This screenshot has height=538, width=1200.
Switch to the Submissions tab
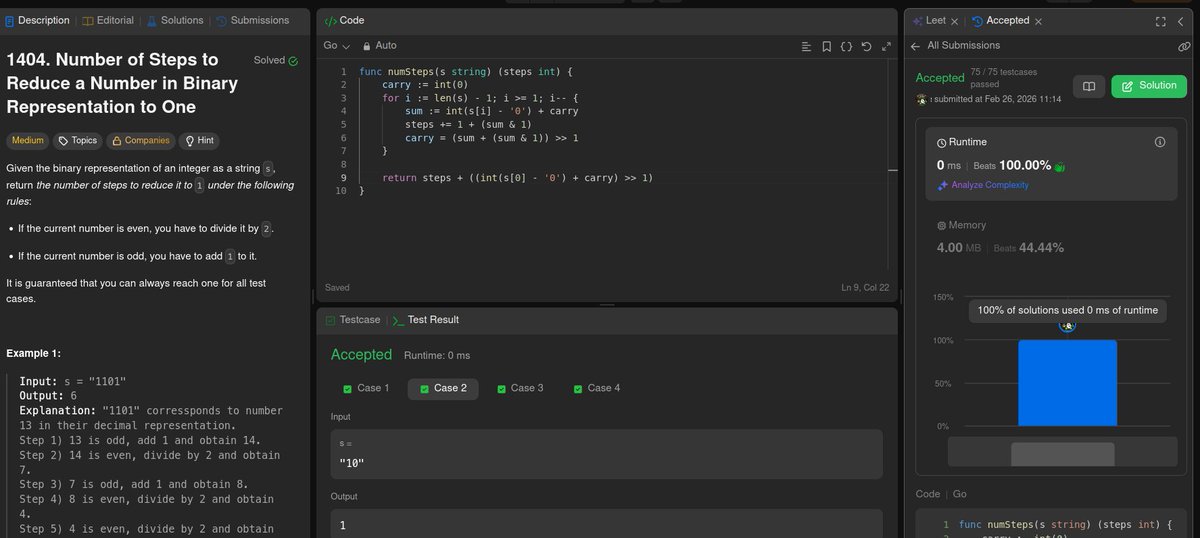[252, 20]
